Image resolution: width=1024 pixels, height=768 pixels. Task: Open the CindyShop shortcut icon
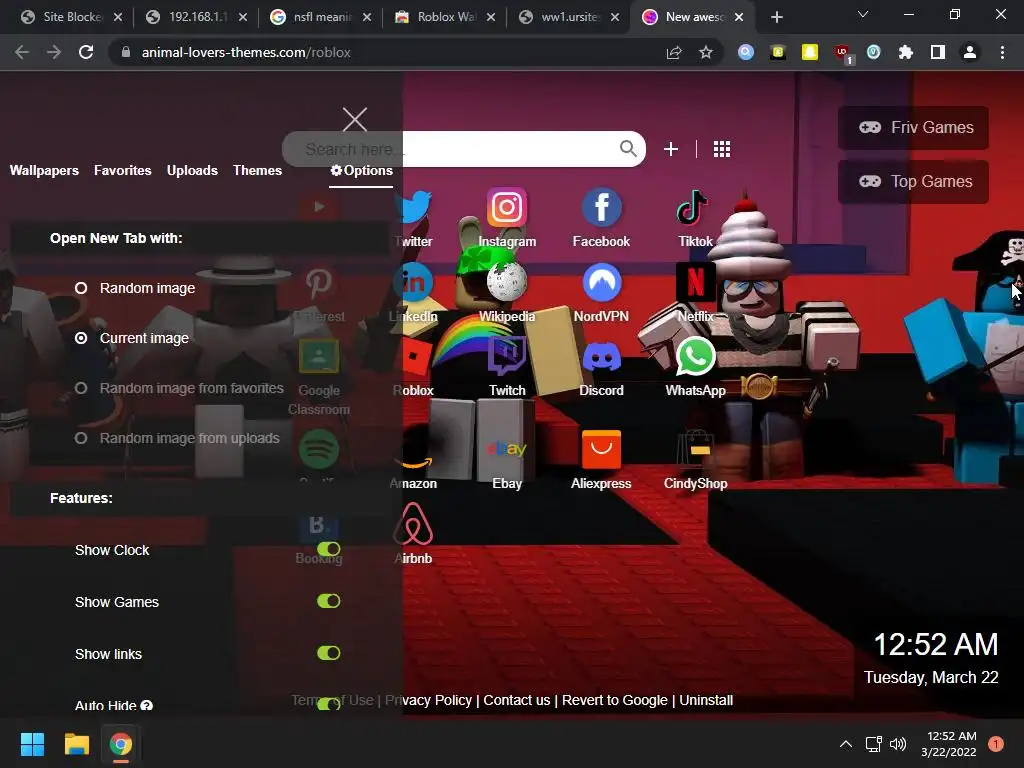tap(696, 449)
